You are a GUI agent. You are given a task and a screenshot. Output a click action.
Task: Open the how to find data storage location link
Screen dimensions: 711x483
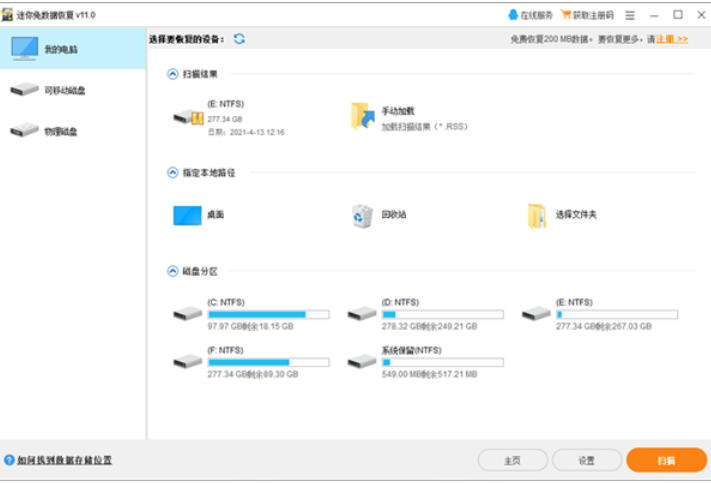64,460
